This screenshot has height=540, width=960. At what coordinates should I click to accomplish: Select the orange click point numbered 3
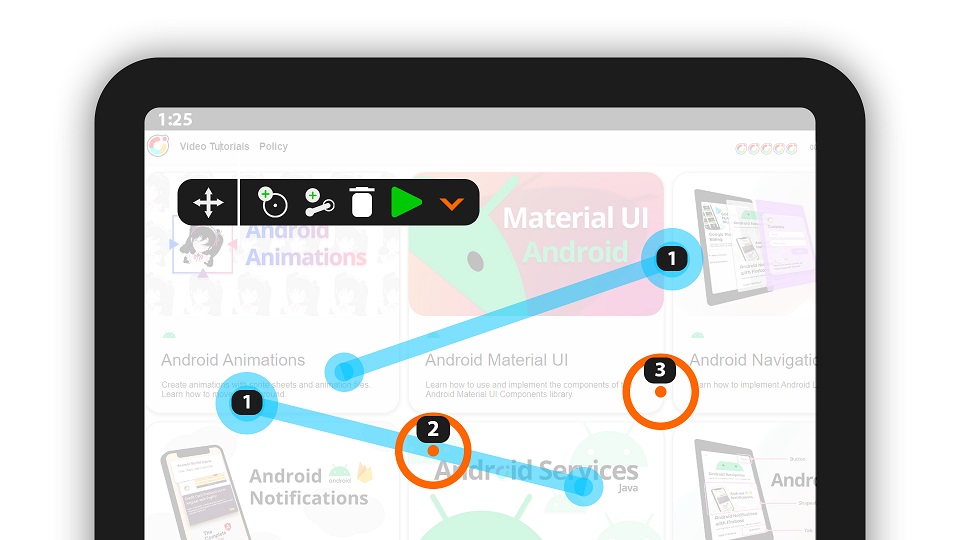click(660, 391)
